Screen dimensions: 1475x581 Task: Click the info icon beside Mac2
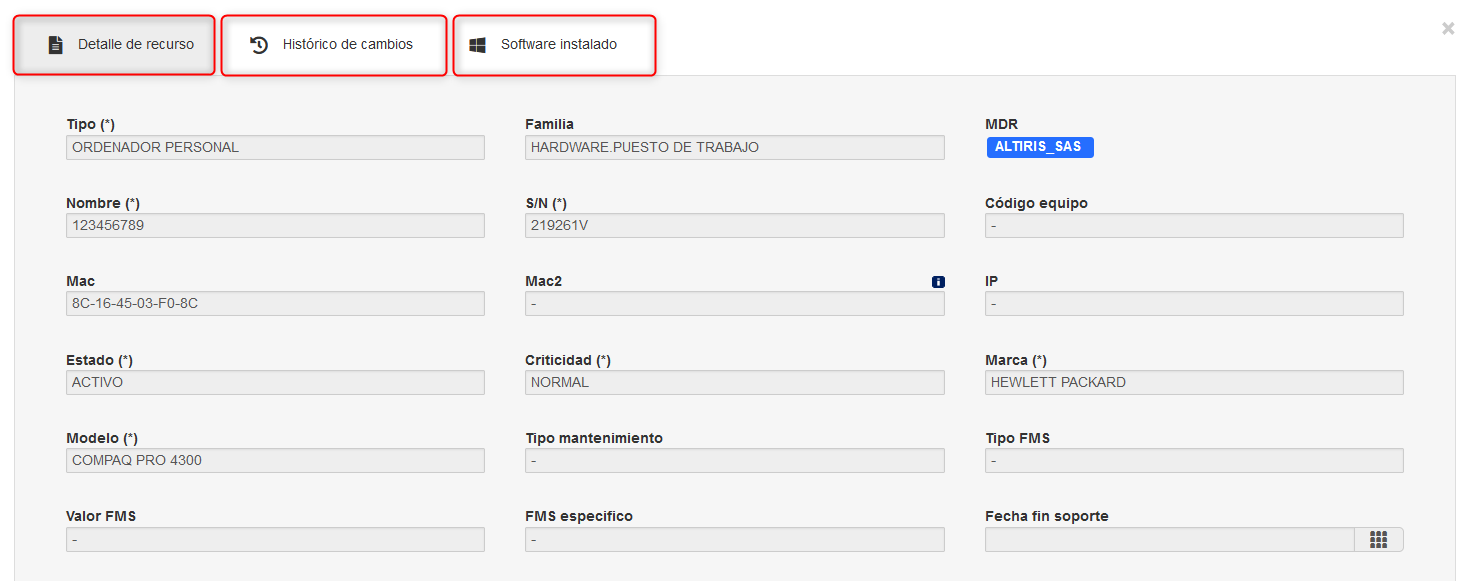[x=938, y=282]
